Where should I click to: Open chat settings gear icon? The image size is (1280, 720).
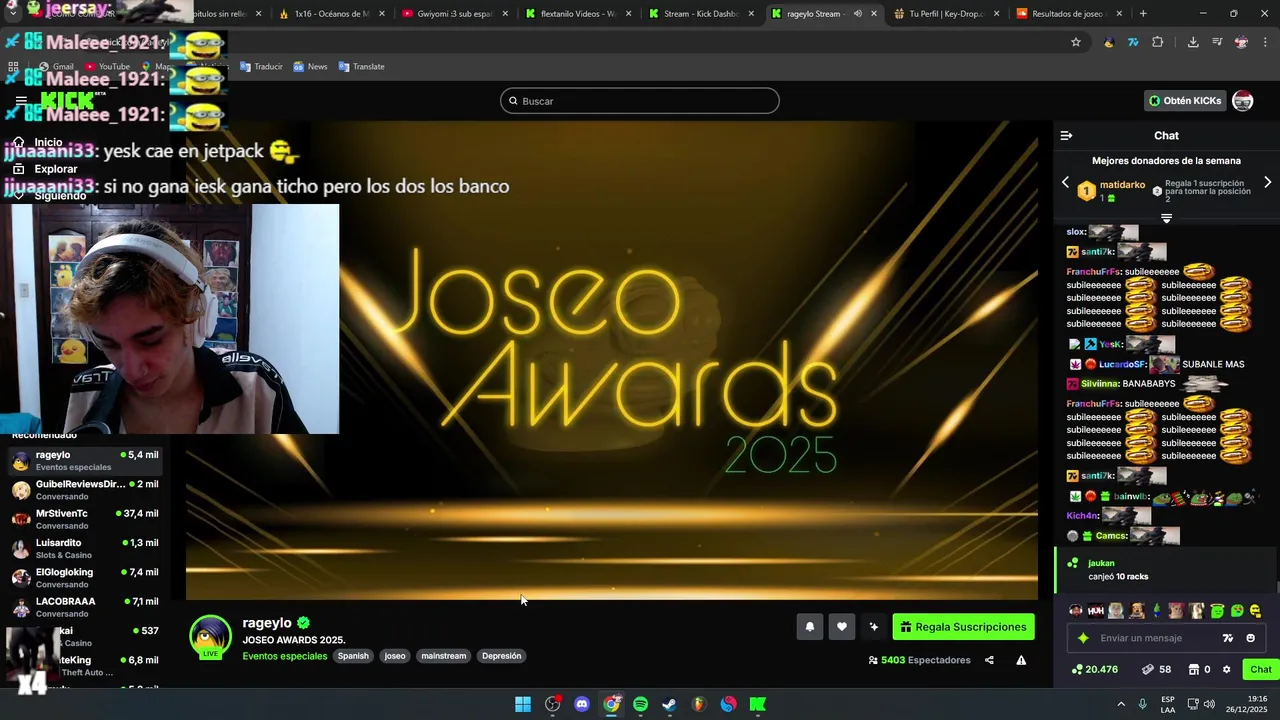1226,669
